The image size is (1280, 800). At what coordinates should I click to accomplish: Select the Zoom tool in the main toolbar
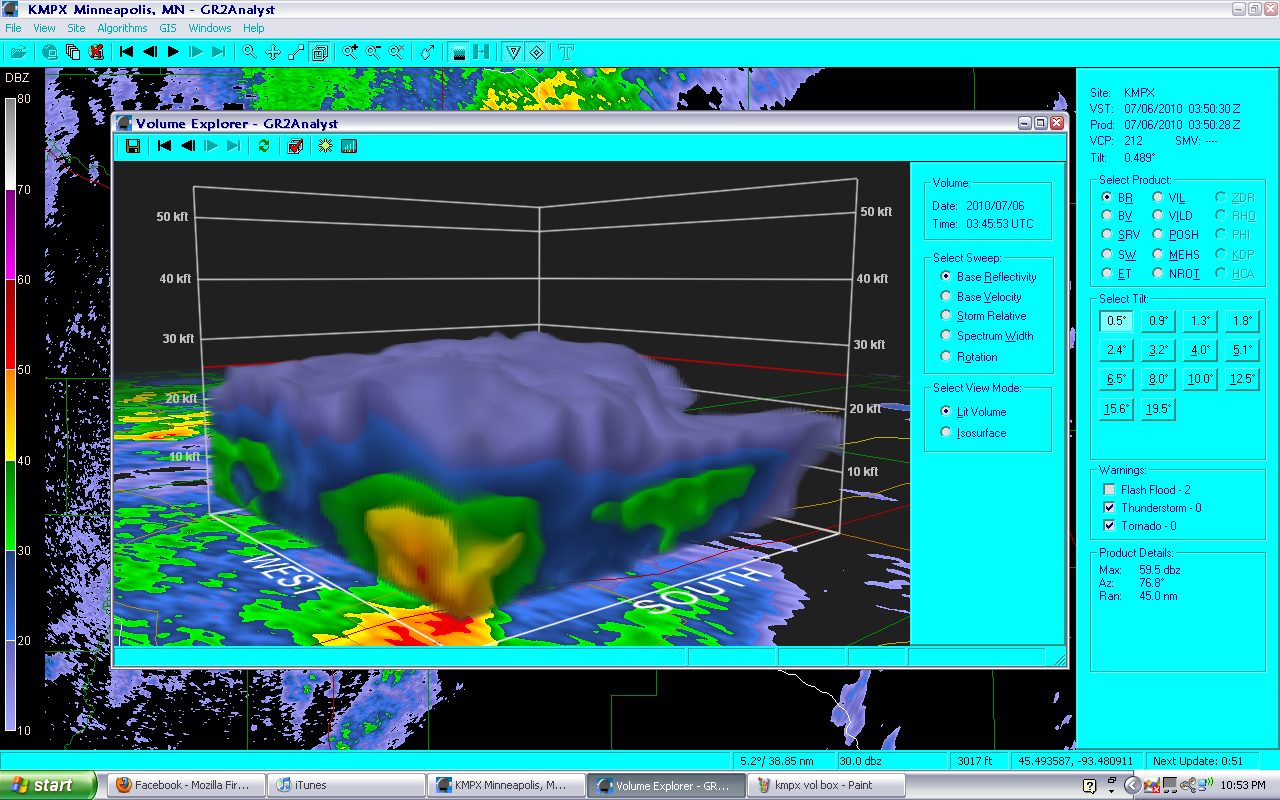[248, 52]
